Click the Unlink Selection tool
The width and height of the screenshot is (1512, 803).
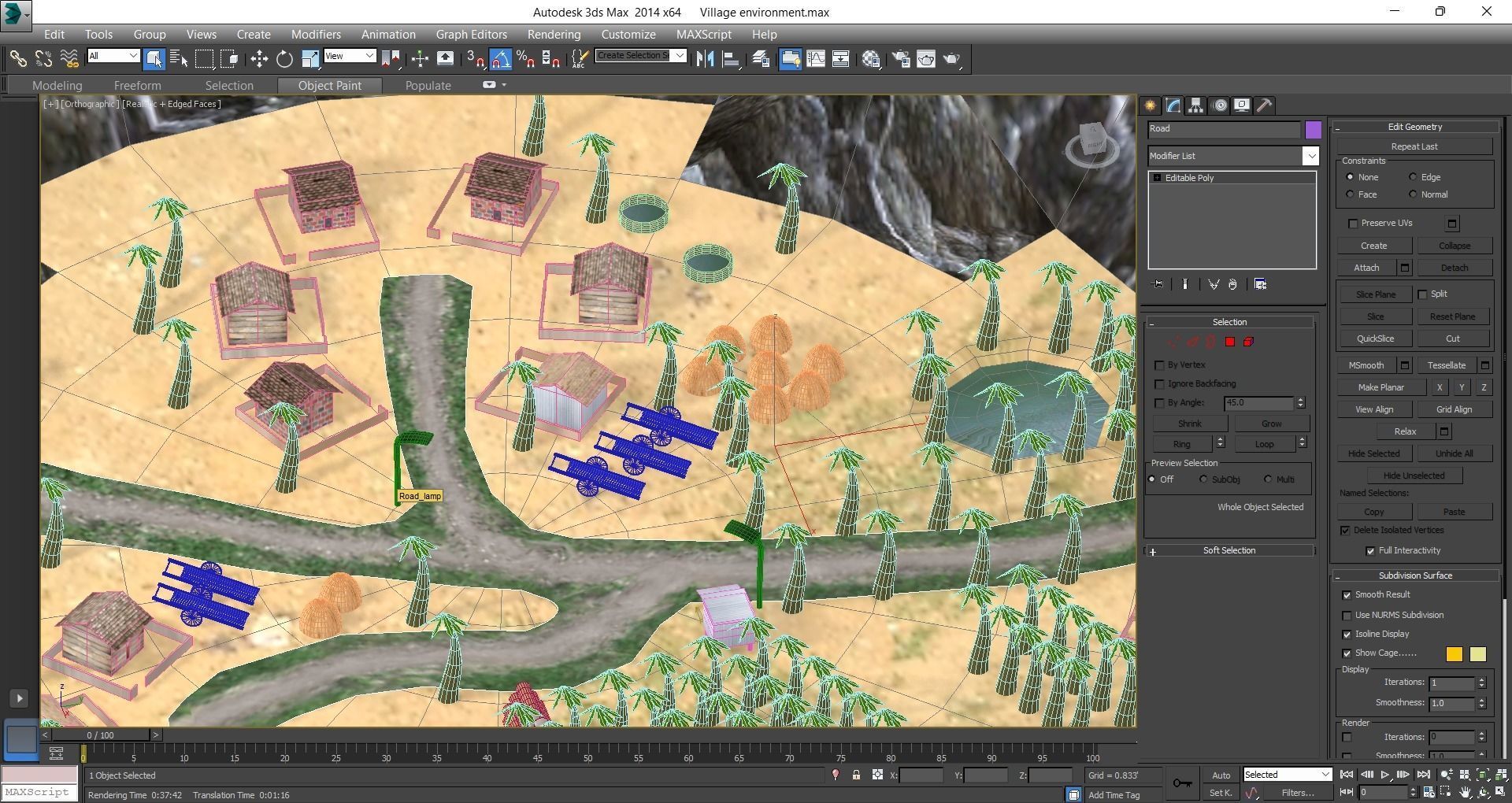coord(43,58)
